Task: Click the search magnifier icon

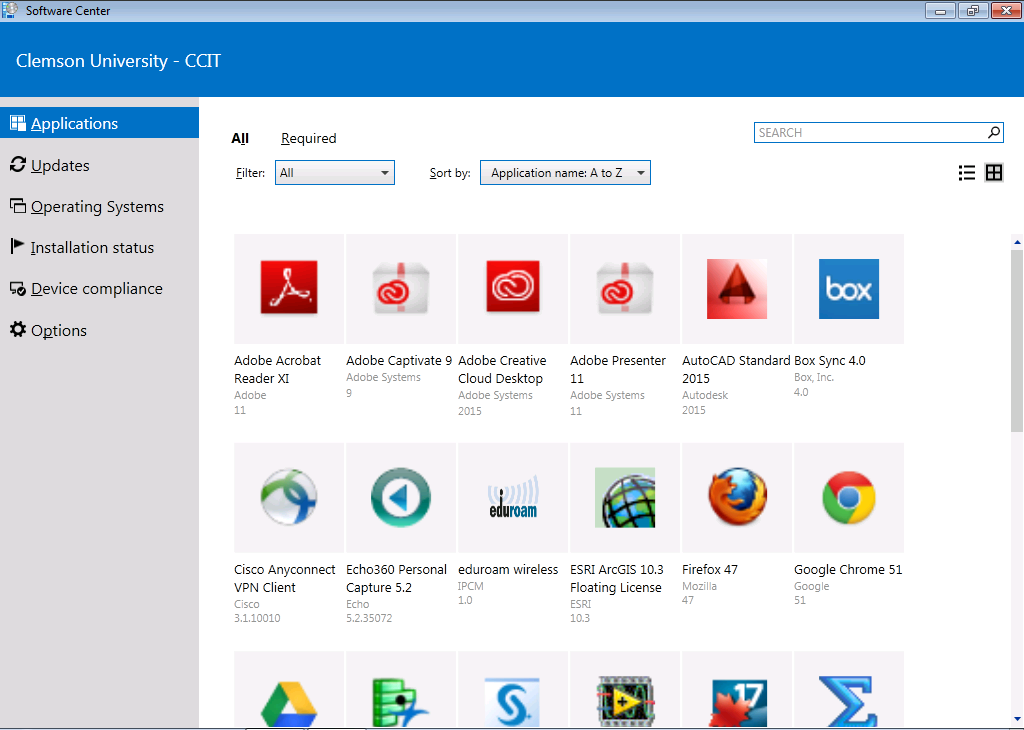Action: (993, 132)
